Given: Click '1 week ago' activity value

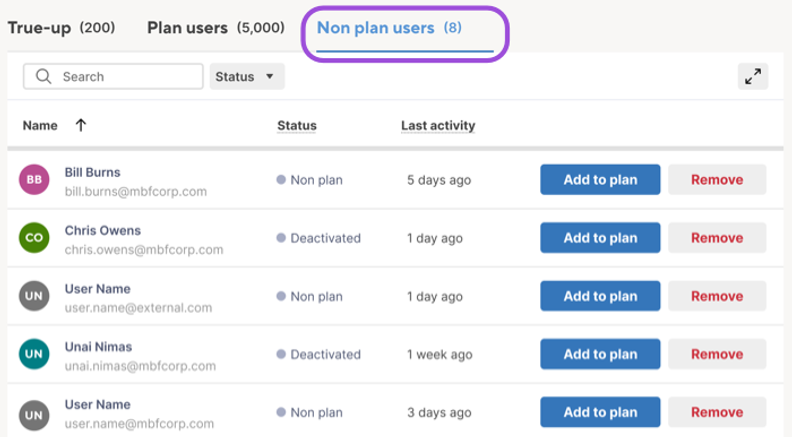Looking at the screenshot, I should point(439,354).
